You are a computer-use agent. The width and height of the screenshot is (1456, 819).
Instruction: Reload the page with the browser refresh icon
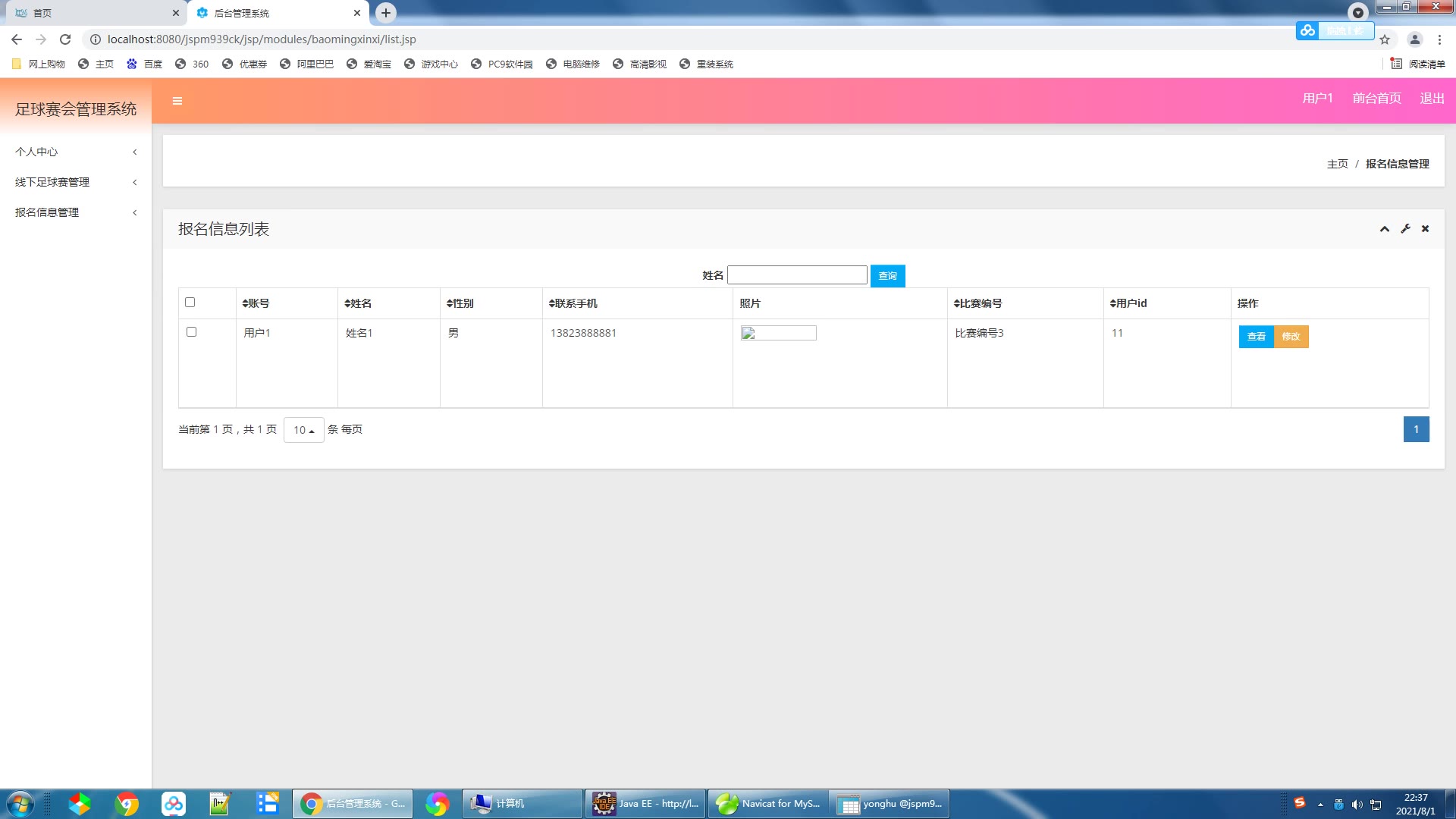65,39
